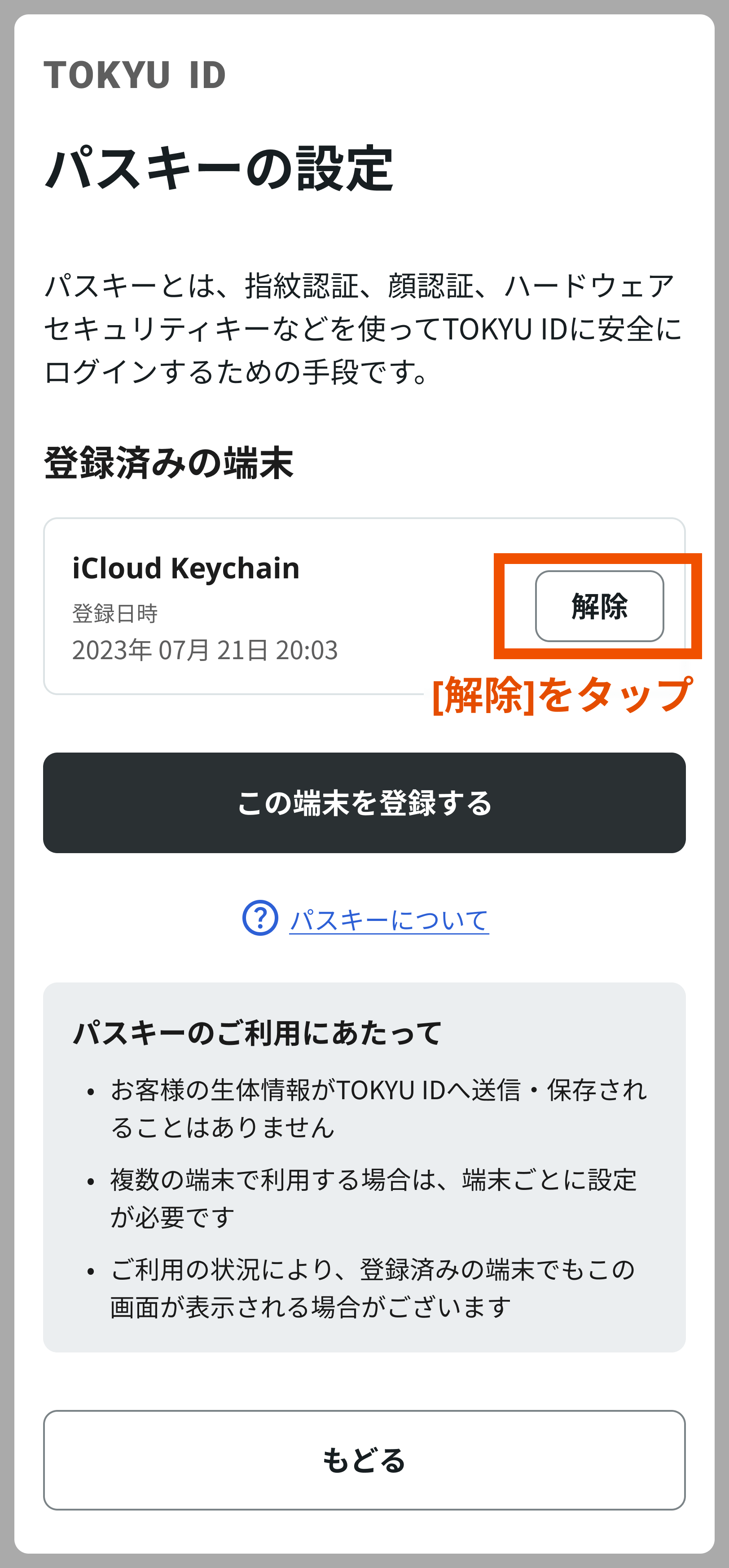Click the パスキーのご利用にあたって notice heading
Image resolution: width=729 pixels, height=1568 pixels.
click(257, 1033)
